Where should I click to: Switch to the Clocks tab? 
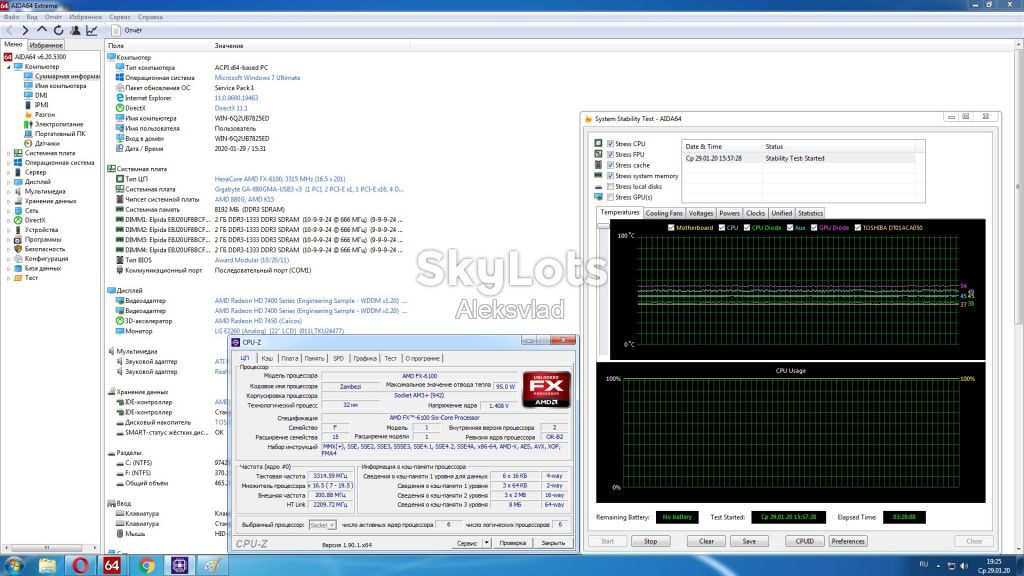[x=755, y=214]
